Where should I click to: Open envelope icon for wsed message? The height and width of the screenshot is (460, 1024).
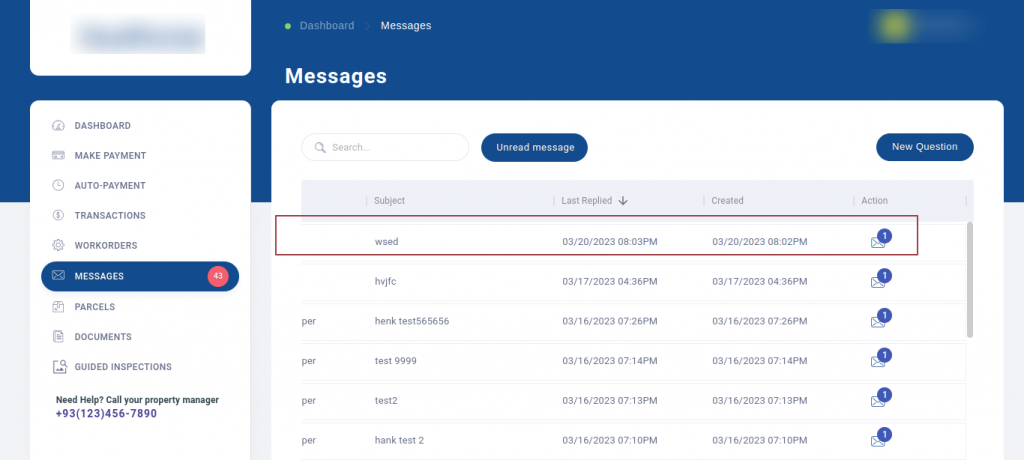pos(878,242)
